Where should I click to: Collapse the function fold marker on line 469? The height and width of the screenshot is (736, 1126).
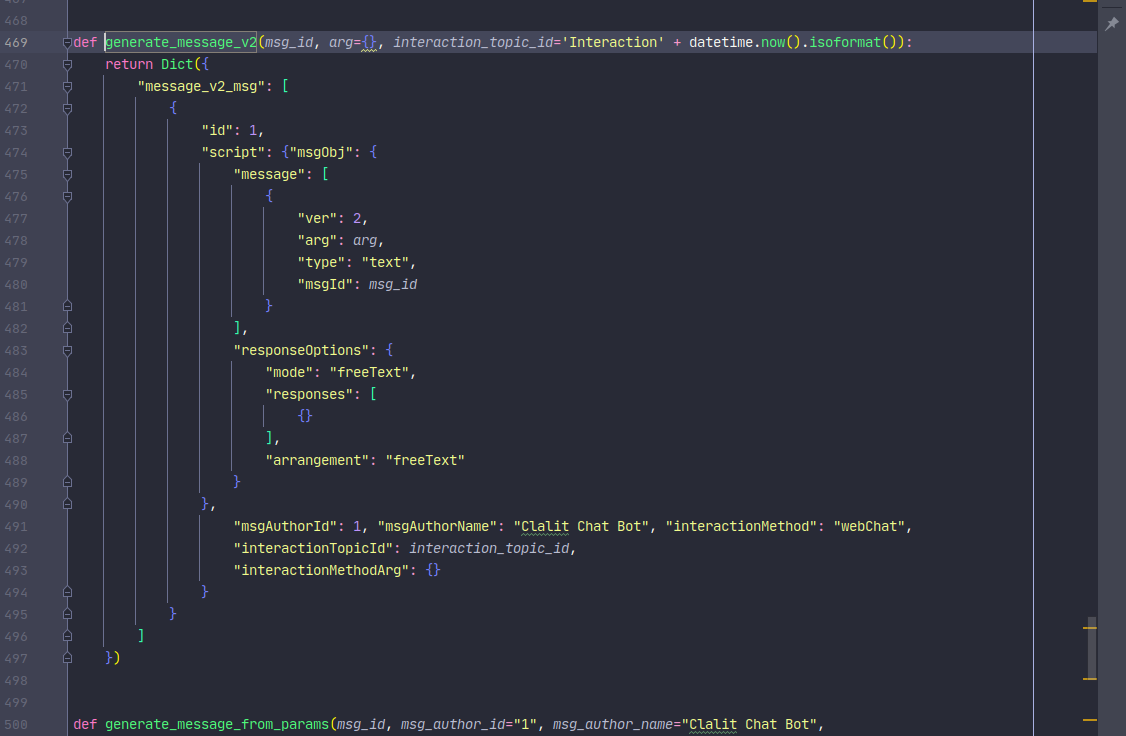68,42
